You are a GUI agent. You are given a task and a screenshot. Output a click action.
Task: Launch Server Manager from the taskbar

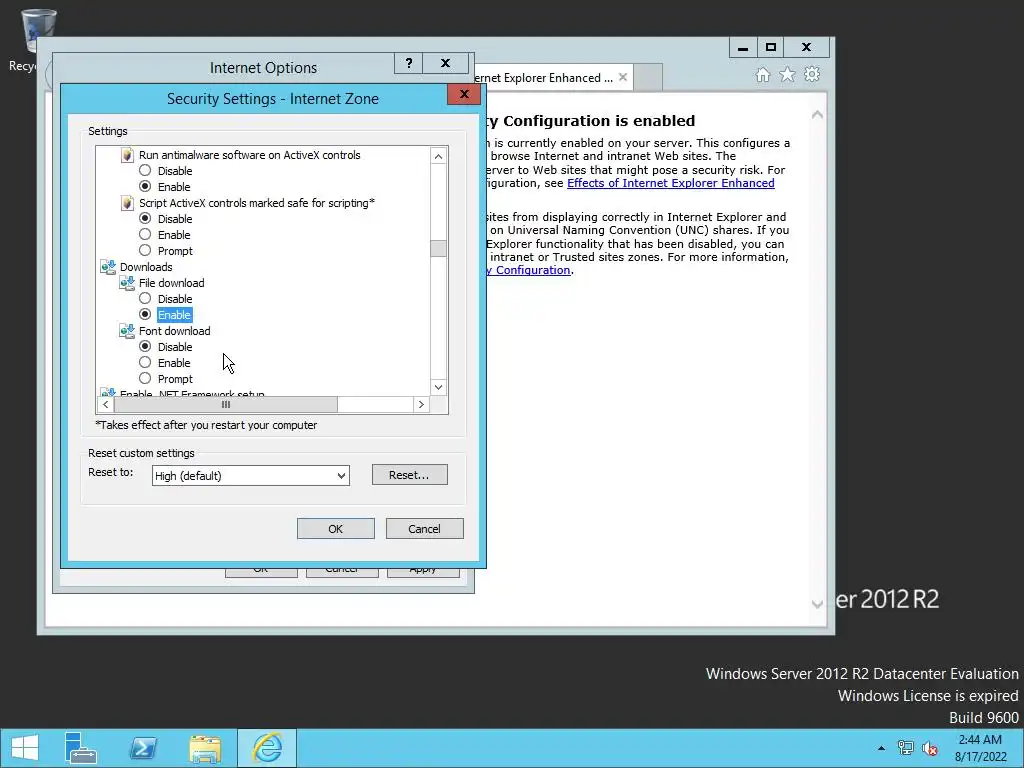80,748
